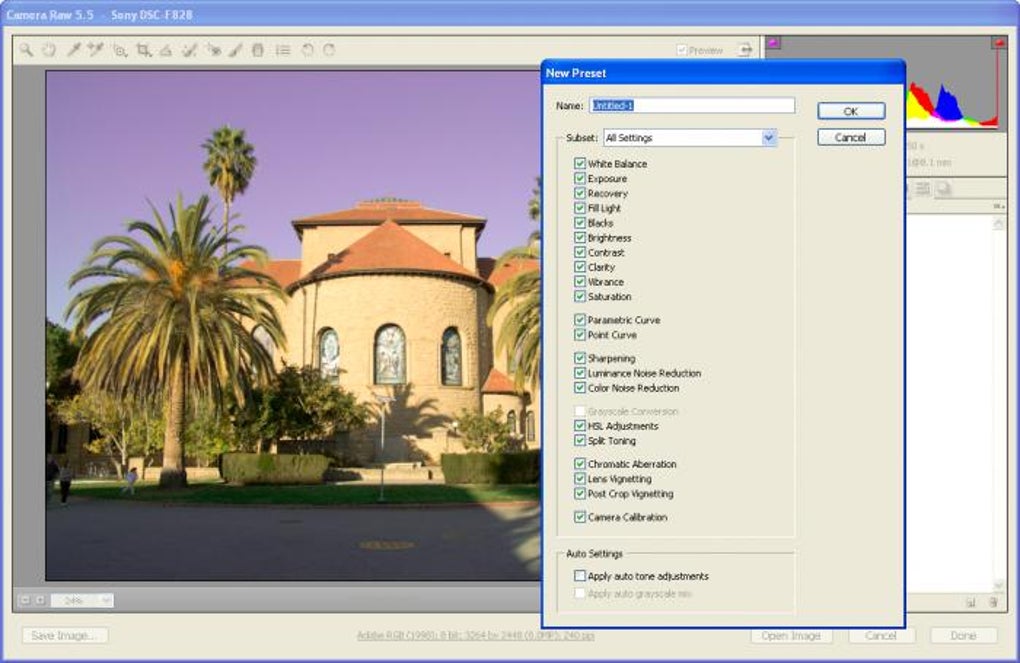
Task: Select the Adjustment Brush tool
Action: [235, 50]
